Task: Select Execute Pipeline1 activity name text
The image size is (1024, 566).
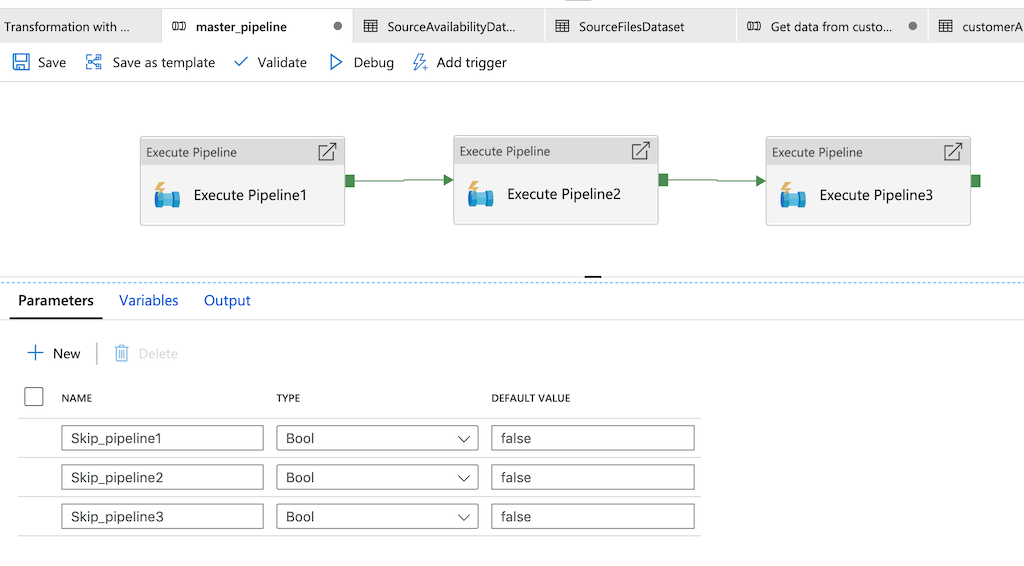Action: (250, 195)
